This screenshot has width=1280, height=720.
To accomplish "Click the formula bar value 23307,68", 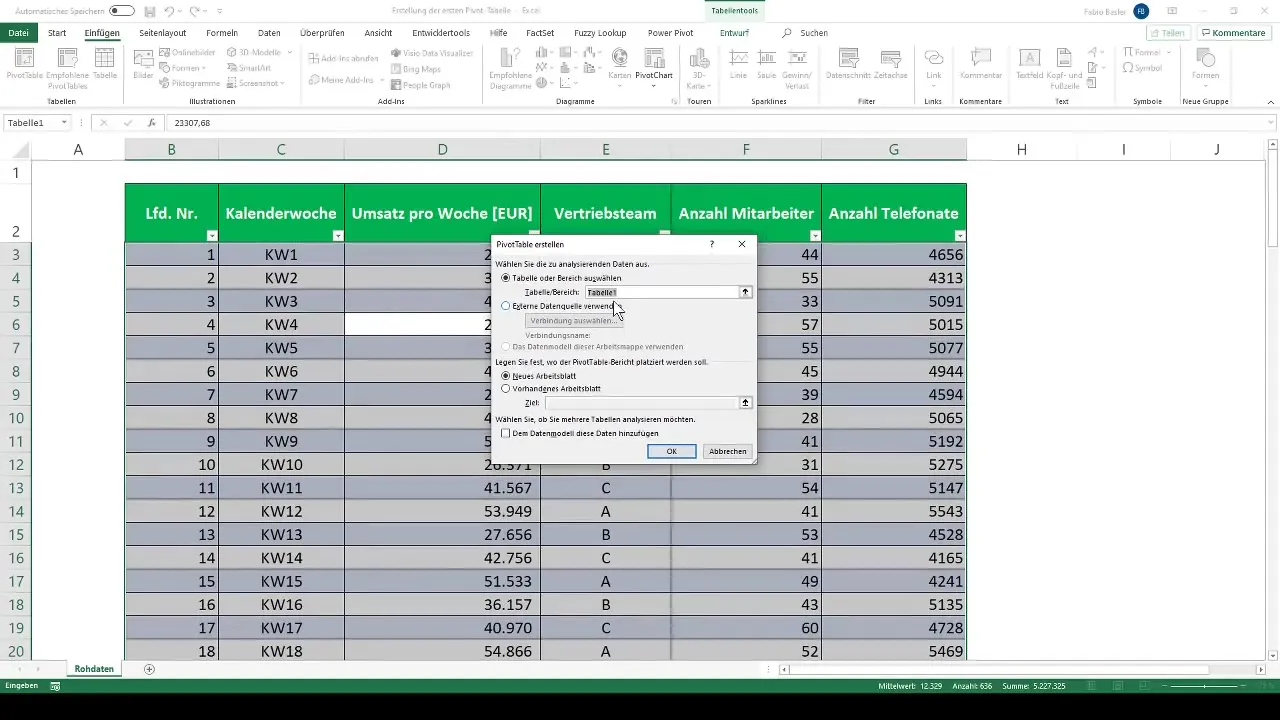I will pyautogui.click(x=192, y=123).
